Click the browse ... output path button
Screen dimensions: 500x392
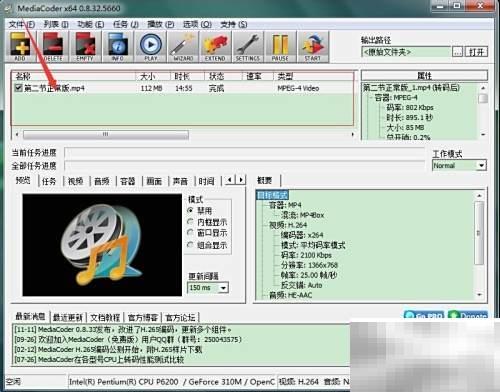pyautogui.click(x=457, y=52)
